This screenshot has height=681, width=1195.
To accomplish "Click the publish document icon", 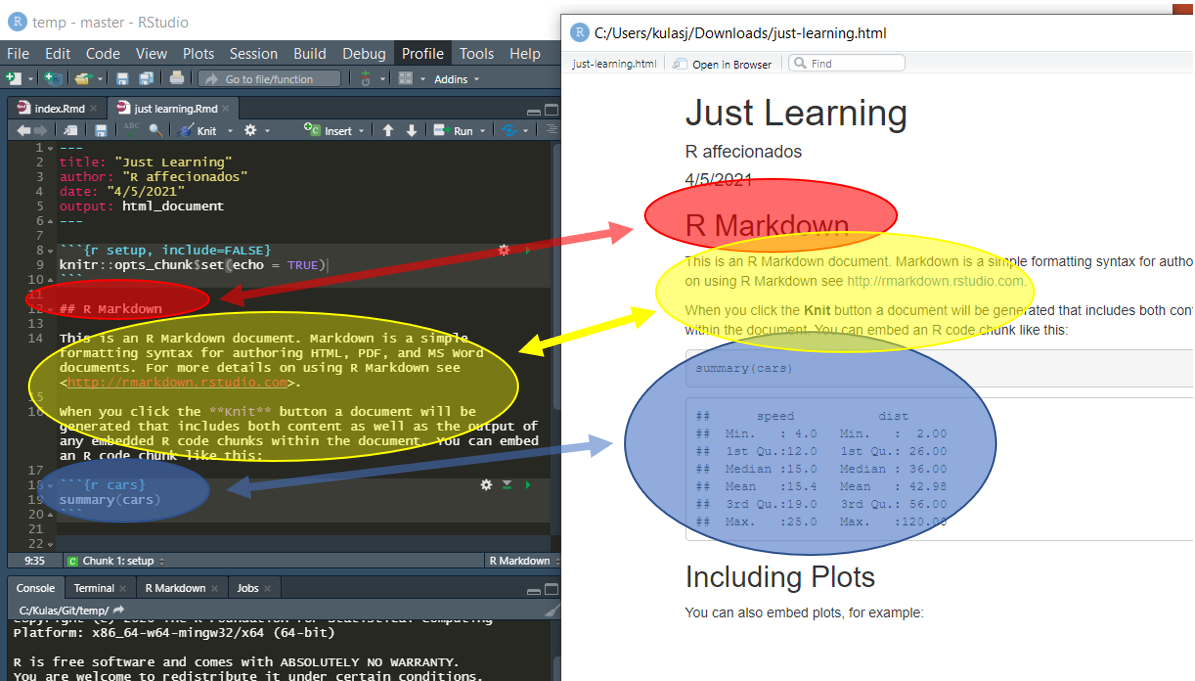I will pyautogui.click(x=509, y=130).
